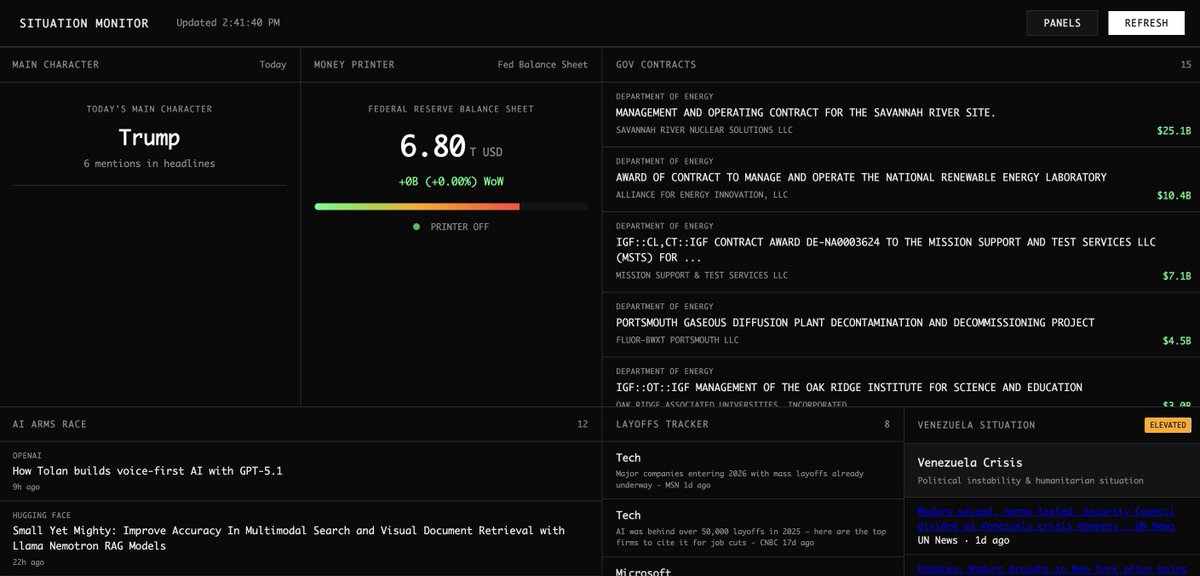
Task: Click the AI ARMS RACE panel header
Action: [49, 424]
